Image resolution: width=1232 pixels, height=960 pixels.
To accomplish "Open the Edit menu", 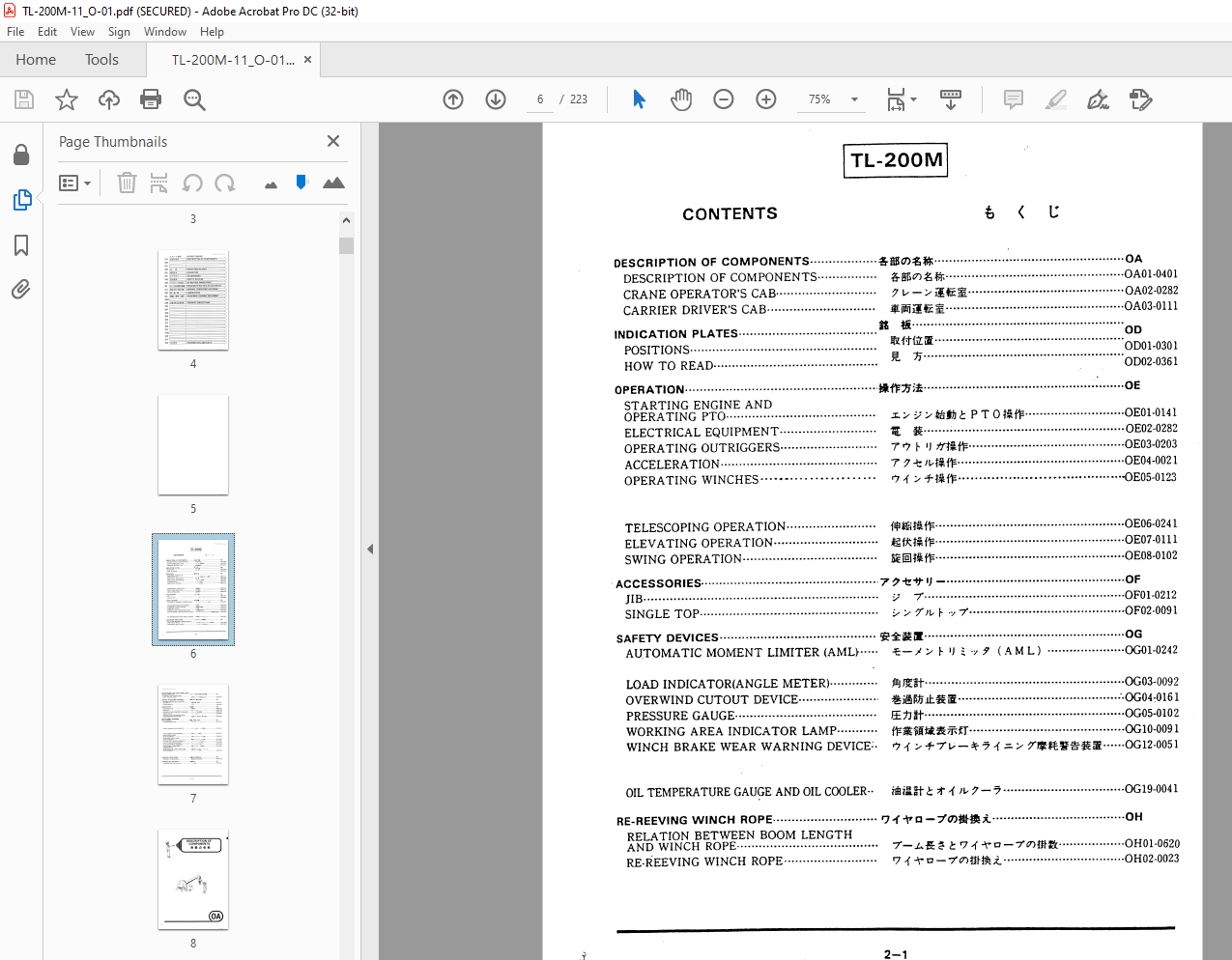I will 47,31.
